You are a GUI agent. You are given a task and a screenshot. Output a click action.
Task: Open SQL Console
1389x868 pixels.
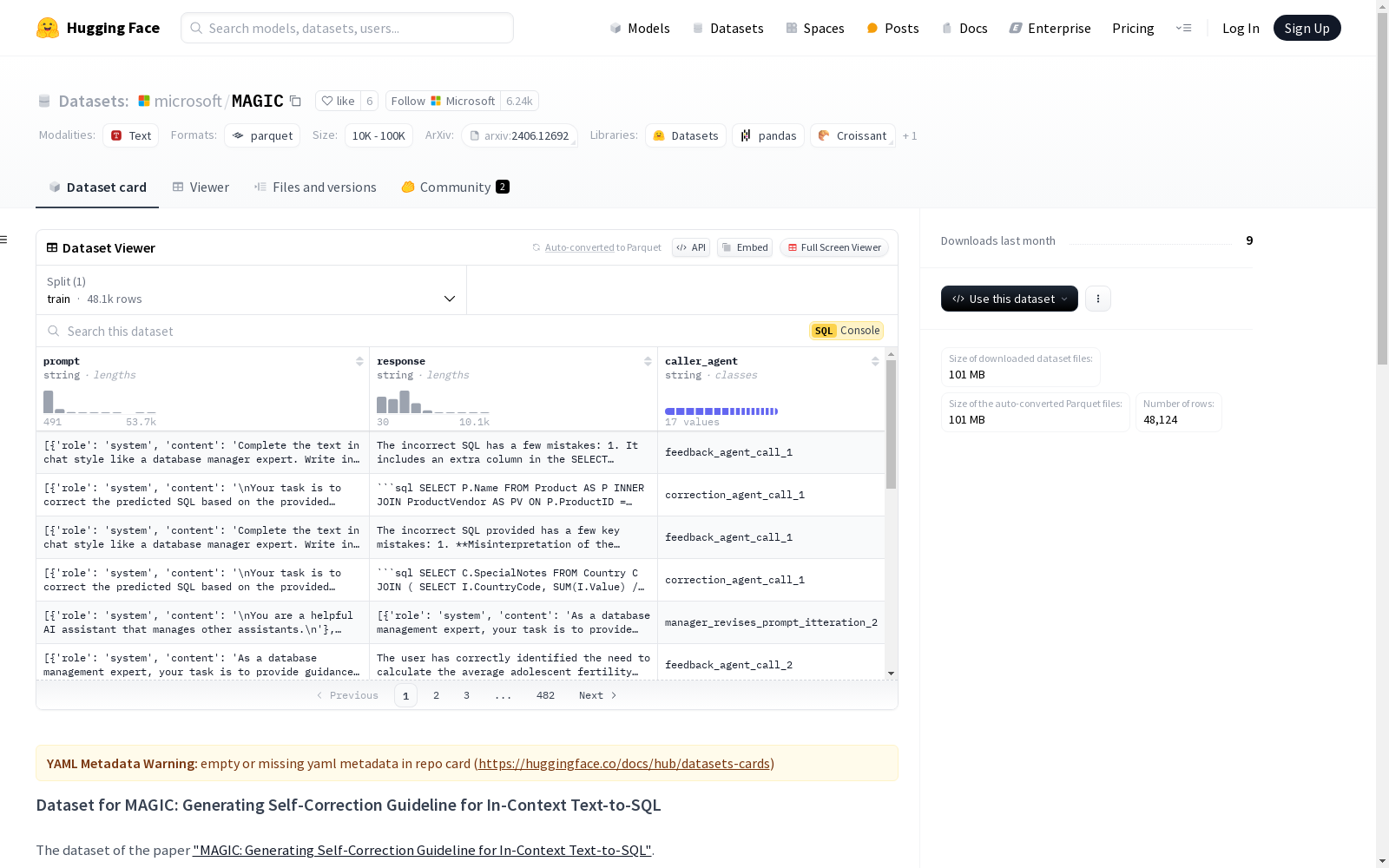pyautogui.click(x=846, y=331)
